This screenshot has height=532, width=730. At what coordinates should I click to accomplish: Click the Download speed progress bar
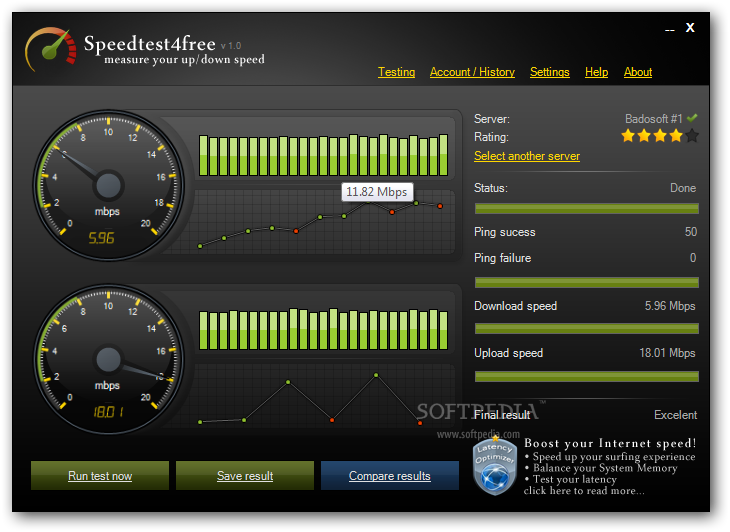coord(587,329)
